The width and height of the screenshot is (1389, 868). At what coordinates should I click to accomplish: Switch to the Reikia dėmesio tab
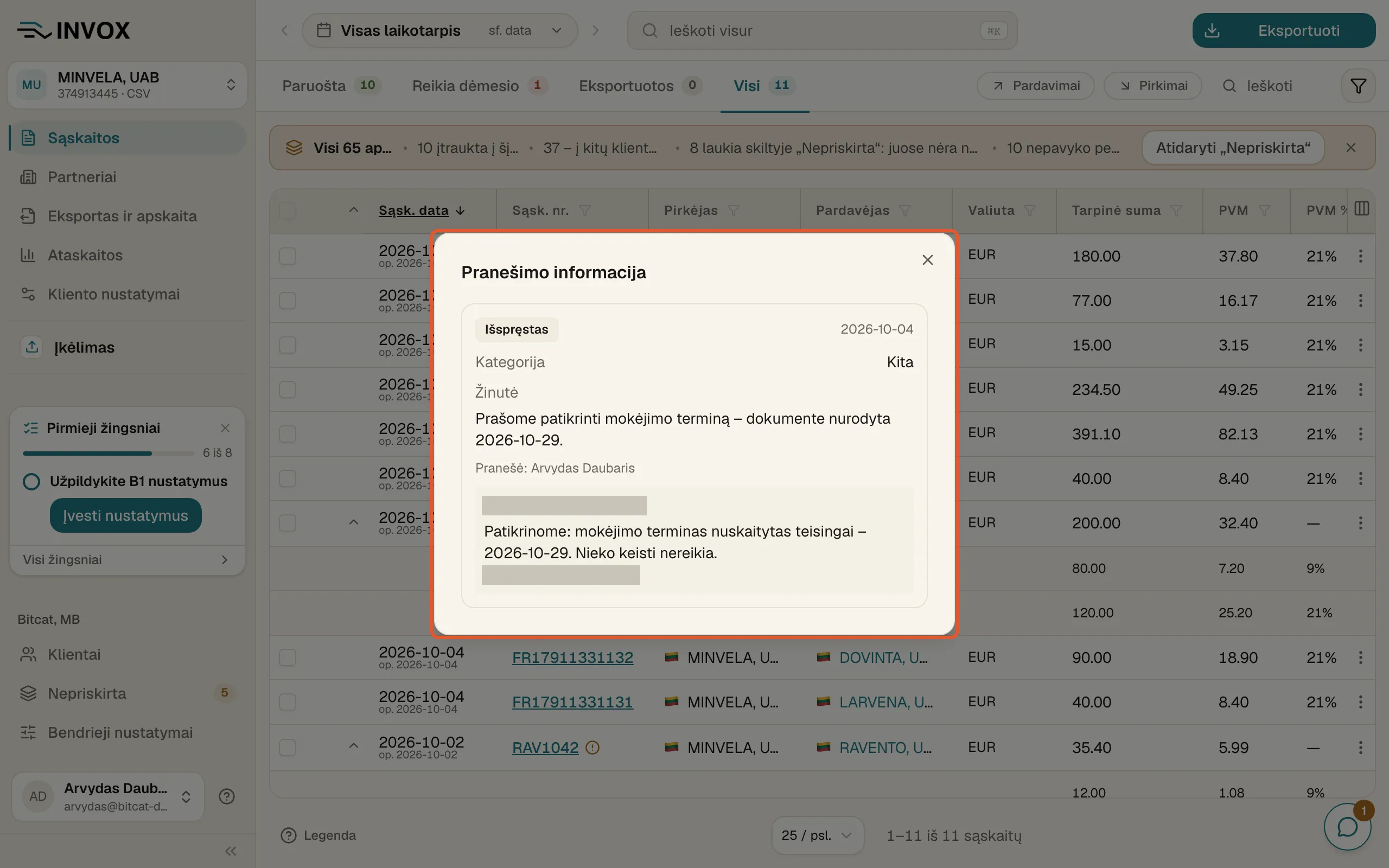coord(480,86)
